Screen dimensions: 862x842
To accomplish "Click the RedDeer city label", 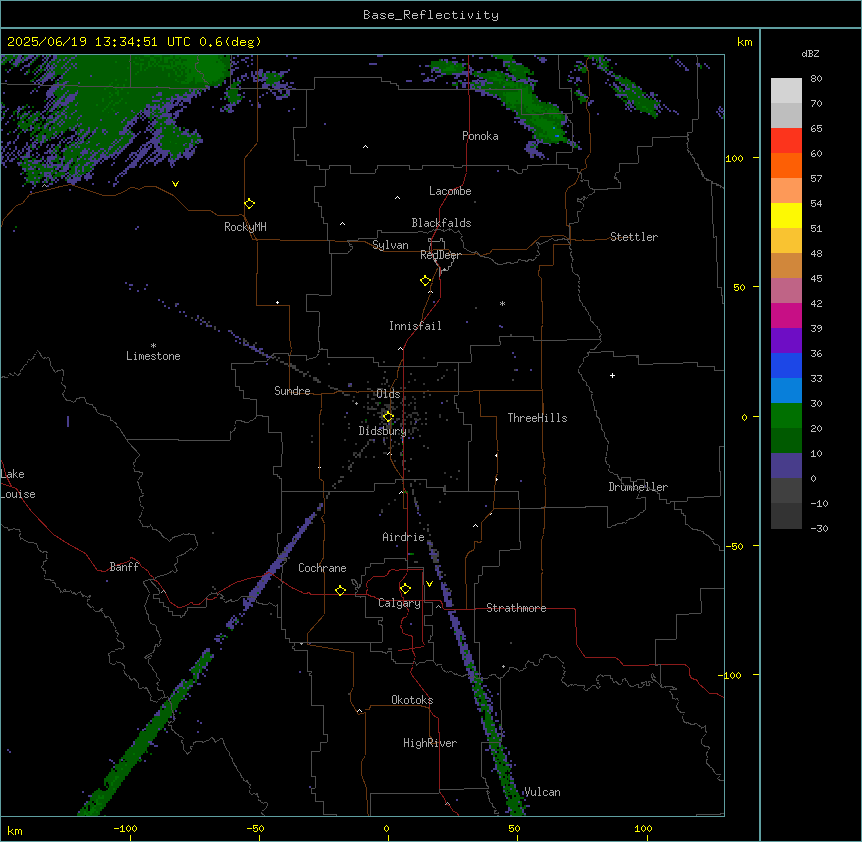I will coord(440,255).
